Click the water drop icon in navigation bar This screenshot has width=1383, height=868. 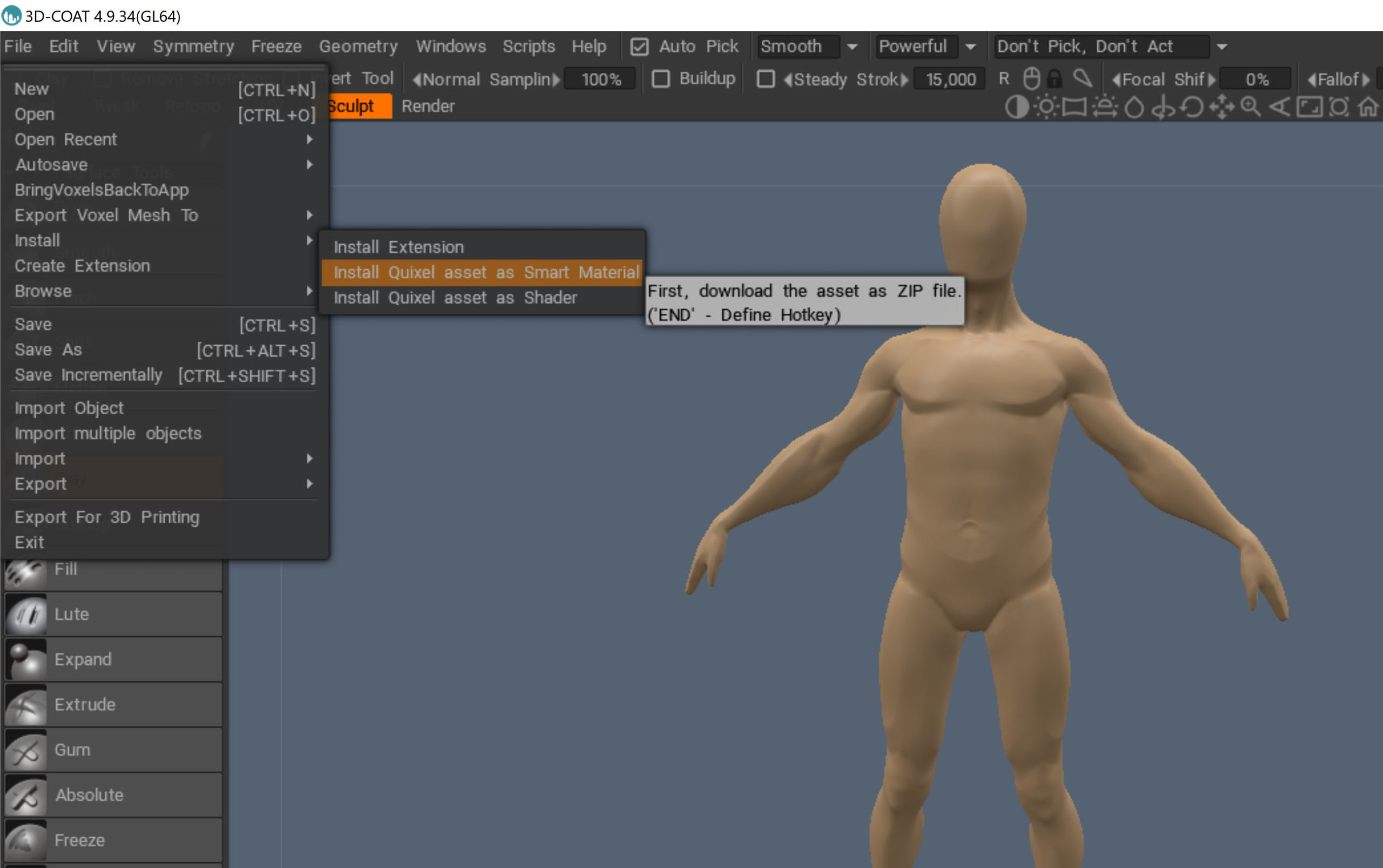point(1134,107)
